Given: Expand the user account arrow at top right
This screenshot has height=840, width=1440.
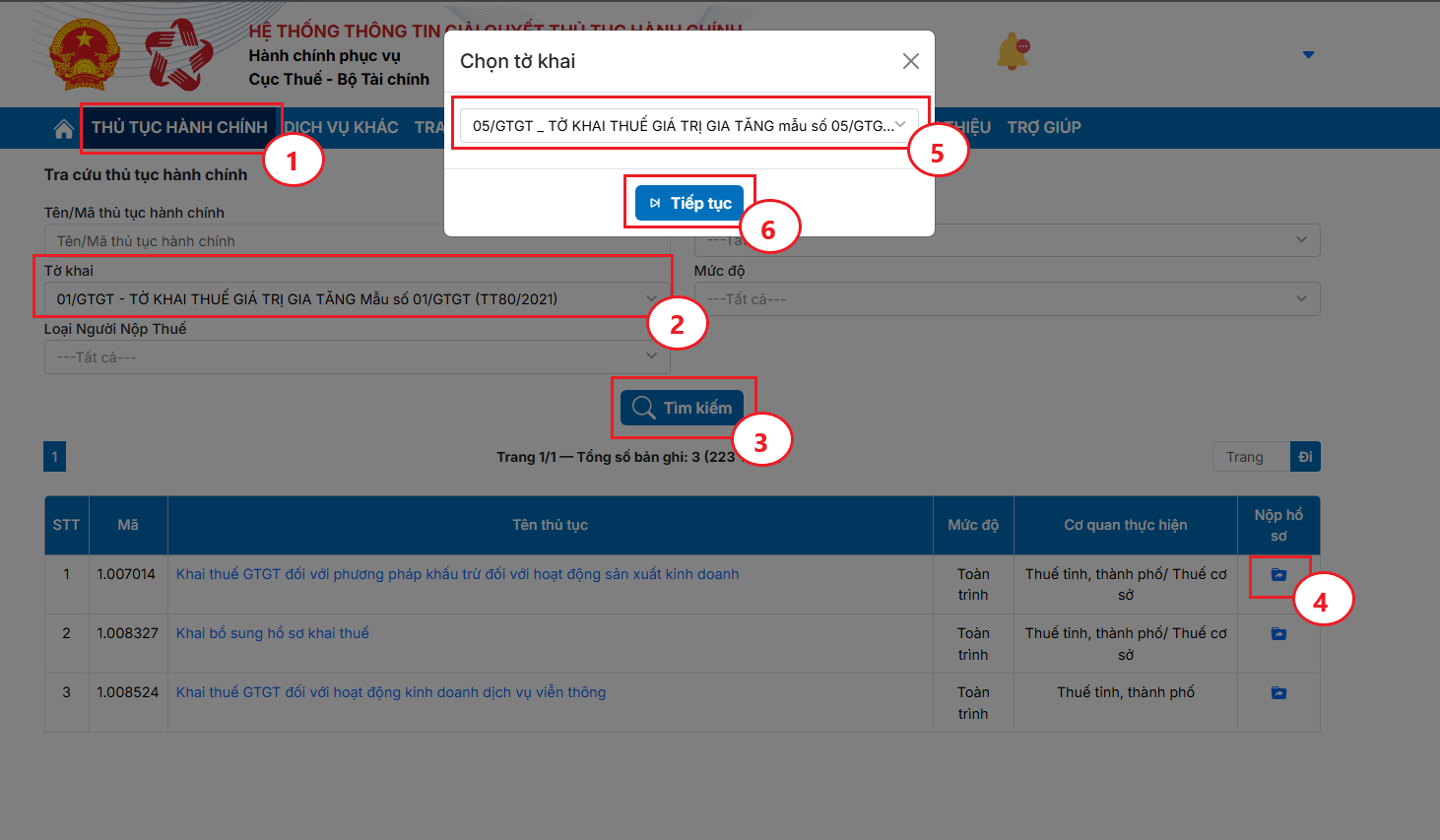Looking at the screenshot, I should click(x=1308, y=55).
